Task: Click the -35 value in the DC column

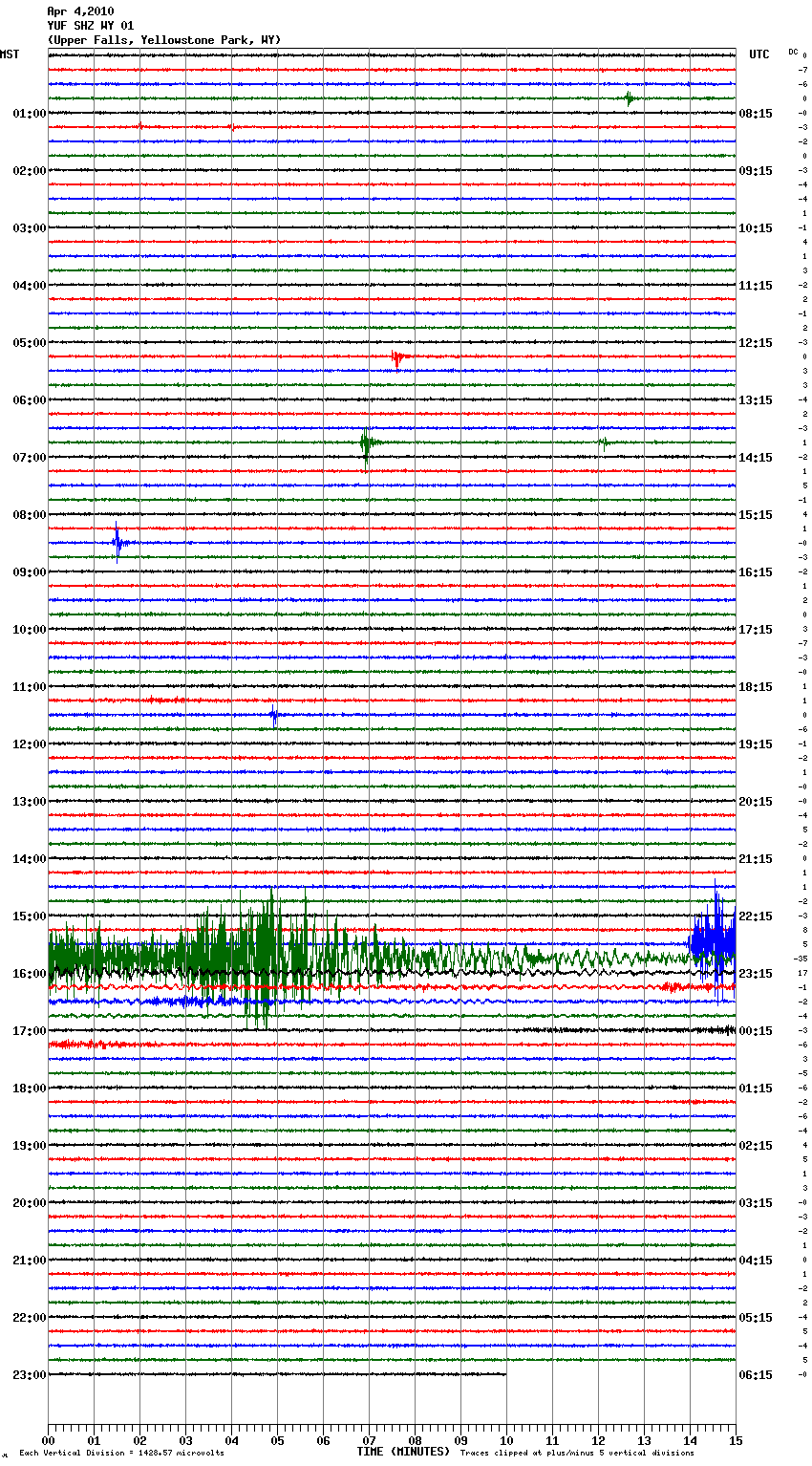Action: pyautogui.click(x=801, y=959)
